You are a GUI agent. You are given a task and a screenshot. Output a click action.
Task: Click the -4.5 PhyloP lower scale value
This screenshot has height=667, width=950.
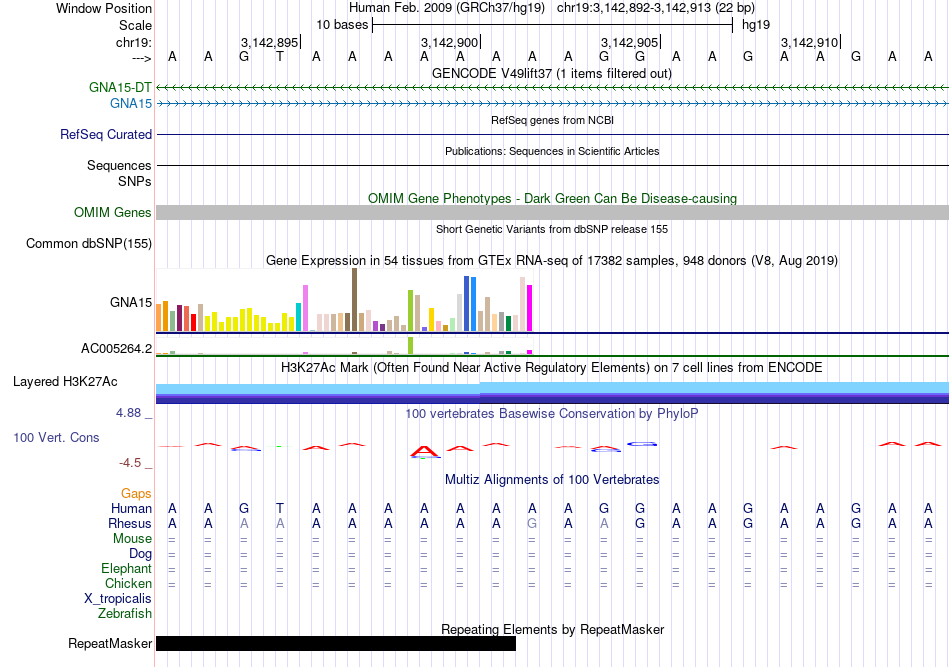[130, 463]
